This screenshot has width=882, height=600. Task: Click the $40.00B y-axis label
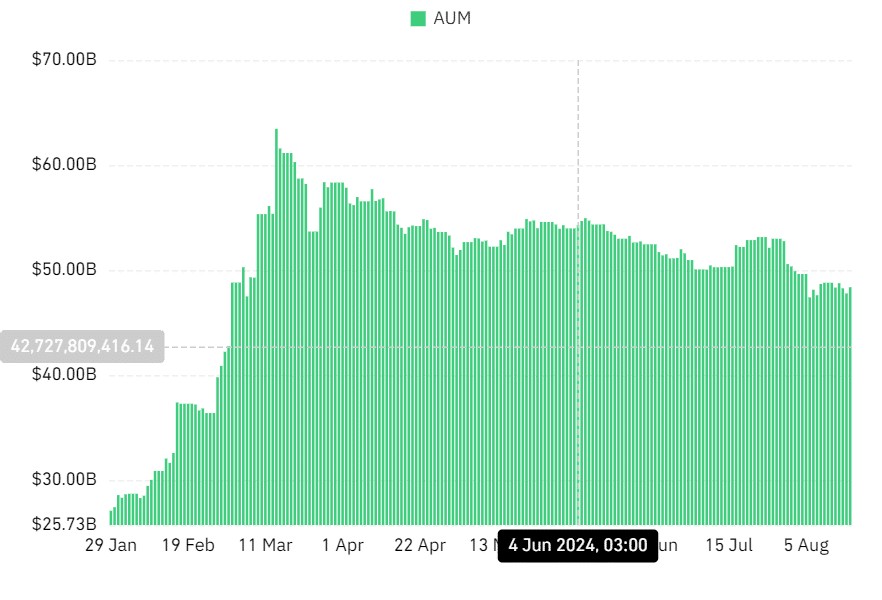[x=65, y=375]
